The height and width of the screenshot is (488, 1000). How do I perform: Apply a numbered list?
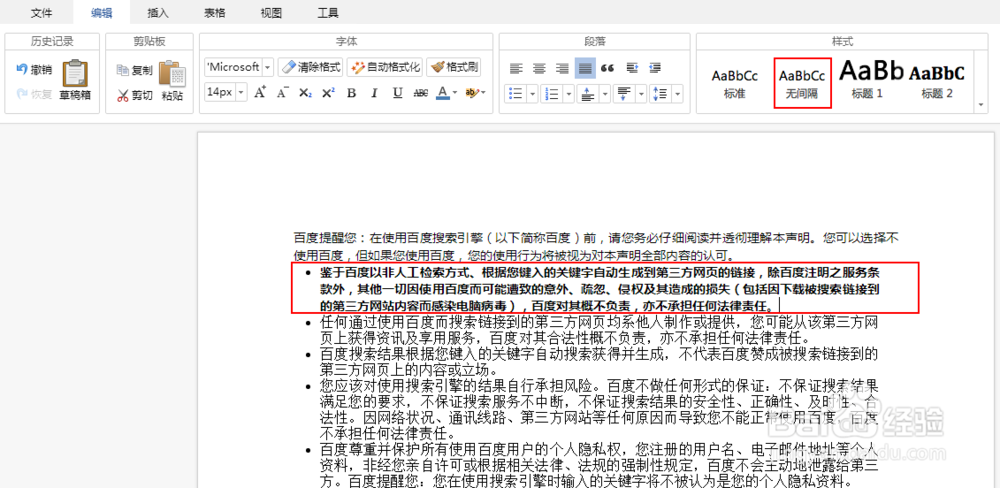(551, 94)
